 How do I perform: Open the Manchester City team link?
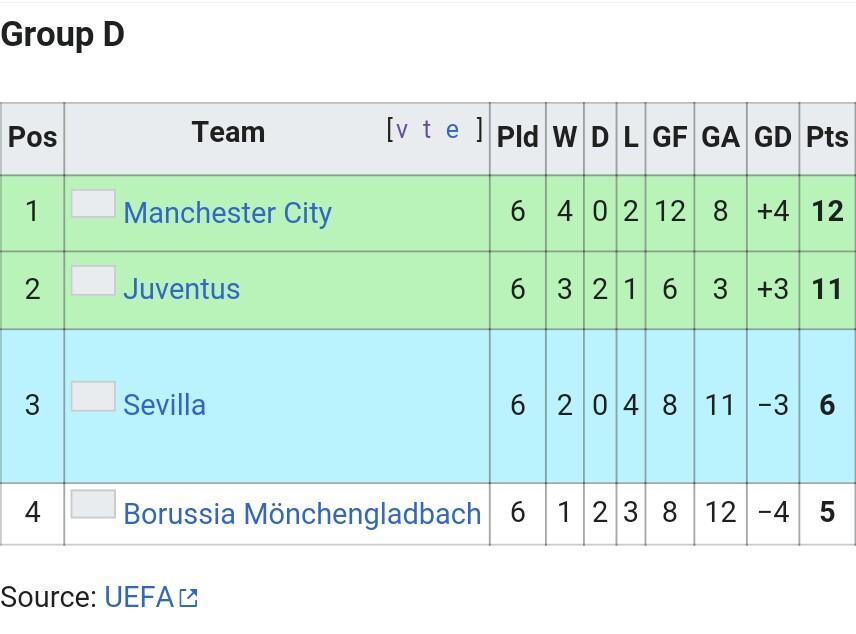pyautogui.click(x=227, y=212)
